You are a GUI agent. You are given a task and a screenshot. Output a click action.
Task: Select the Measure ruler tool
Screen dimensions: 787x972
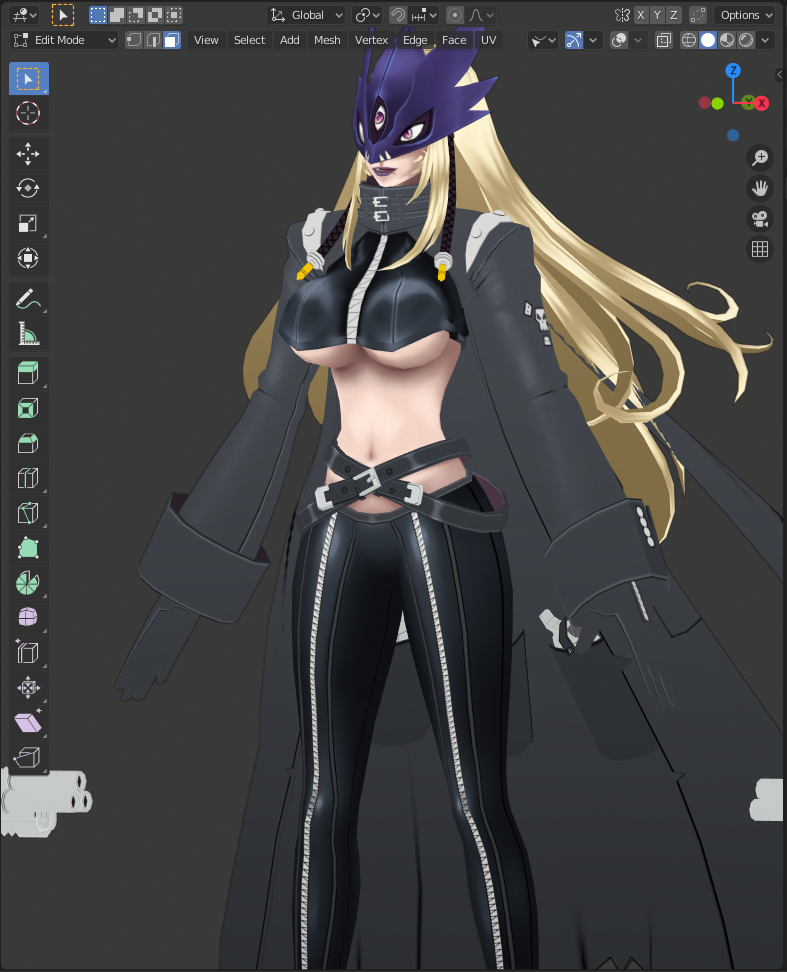29,334
